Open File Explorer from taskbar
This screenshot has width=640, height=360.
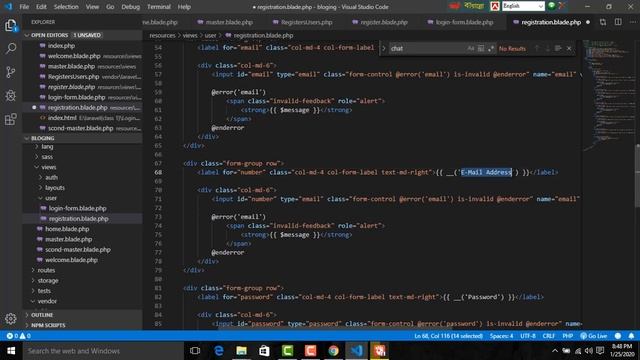point(242,351)
